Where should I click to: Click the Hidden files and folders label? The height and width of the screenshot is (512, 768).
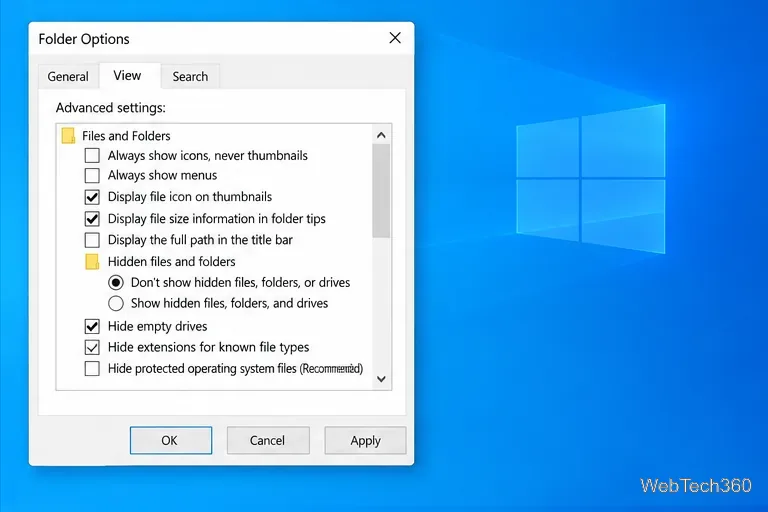(x=171, y=262)
